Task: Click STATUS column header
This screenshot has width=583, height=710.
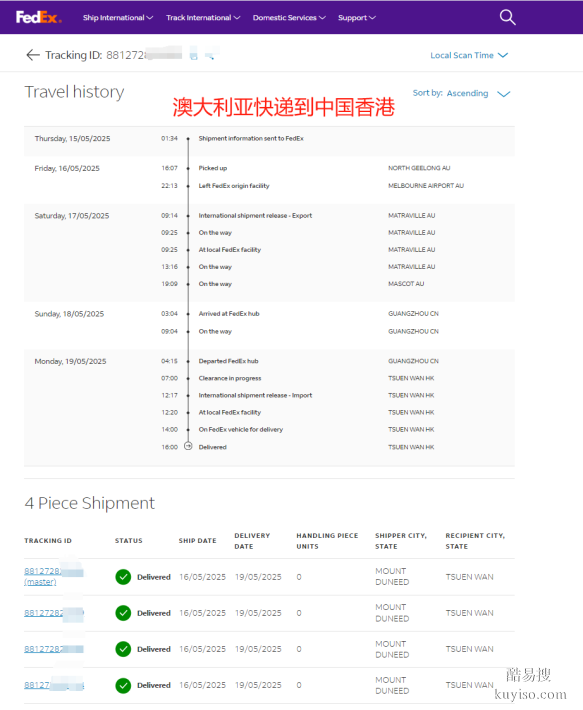Action: point(129,541)
